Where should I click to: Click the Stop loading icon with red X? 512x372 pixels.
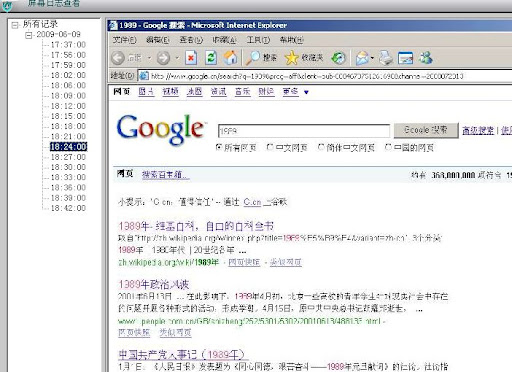[191, 58]
